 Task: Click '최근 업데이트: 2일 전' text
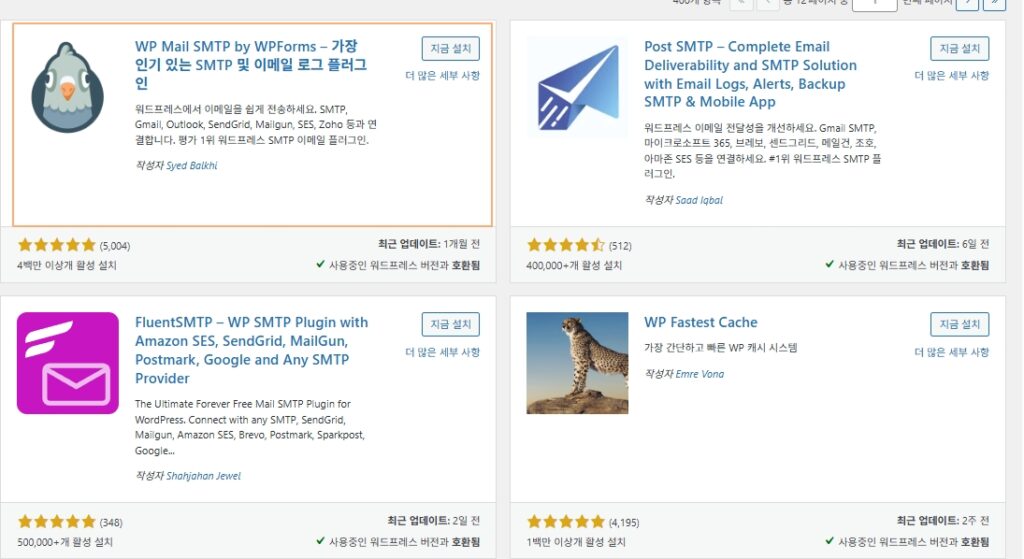(x=434, y=520)
